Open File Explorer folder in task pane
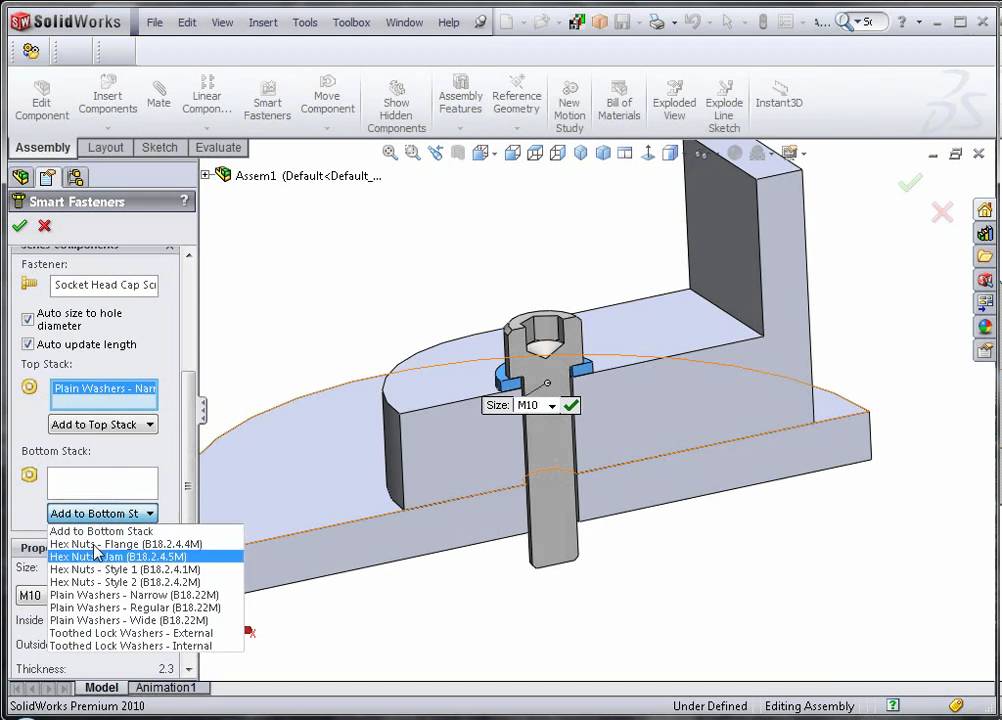The image size is (1002, 720). pos(985,256)
